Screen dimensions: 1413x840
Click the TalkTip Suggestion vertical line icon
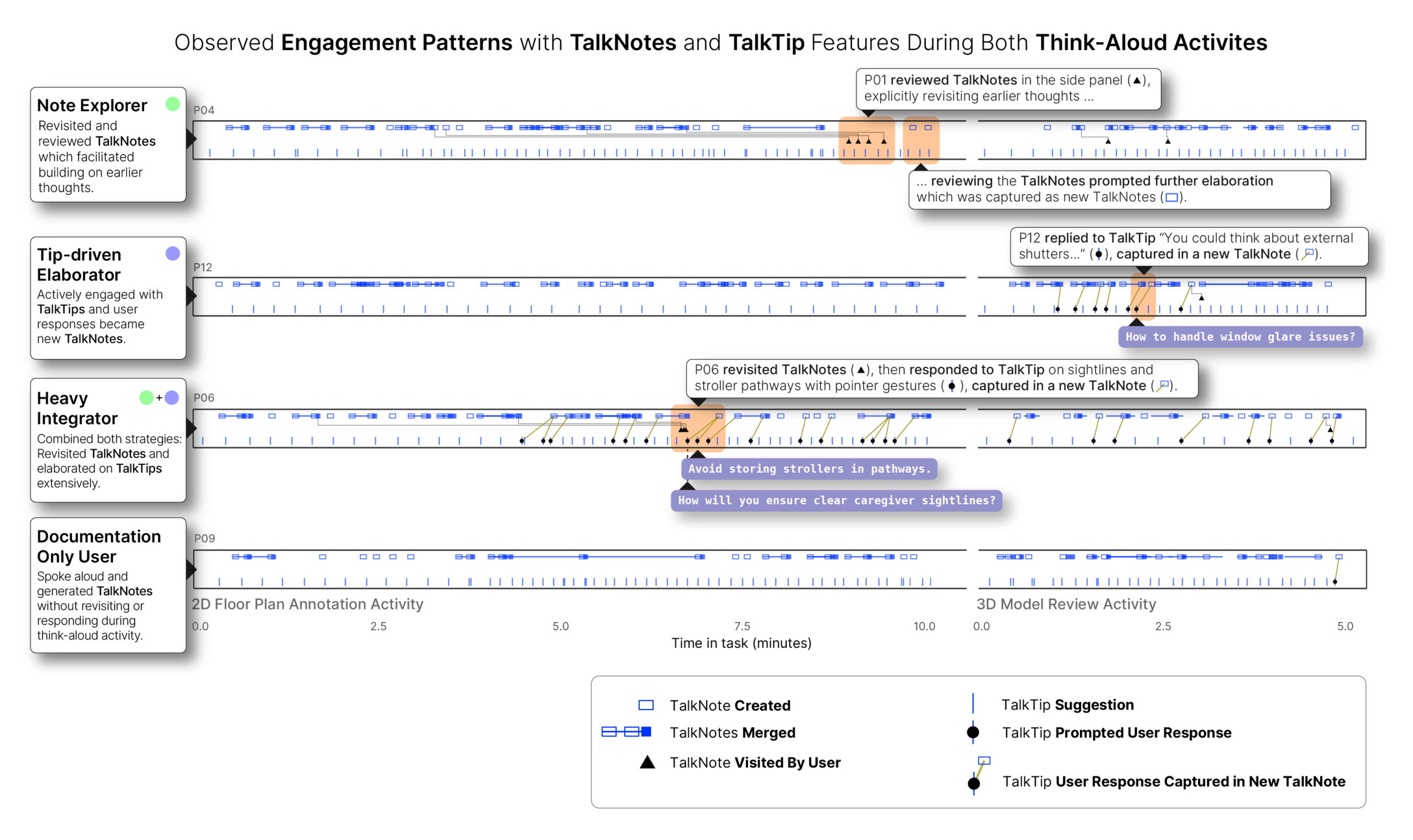point(973,704)
